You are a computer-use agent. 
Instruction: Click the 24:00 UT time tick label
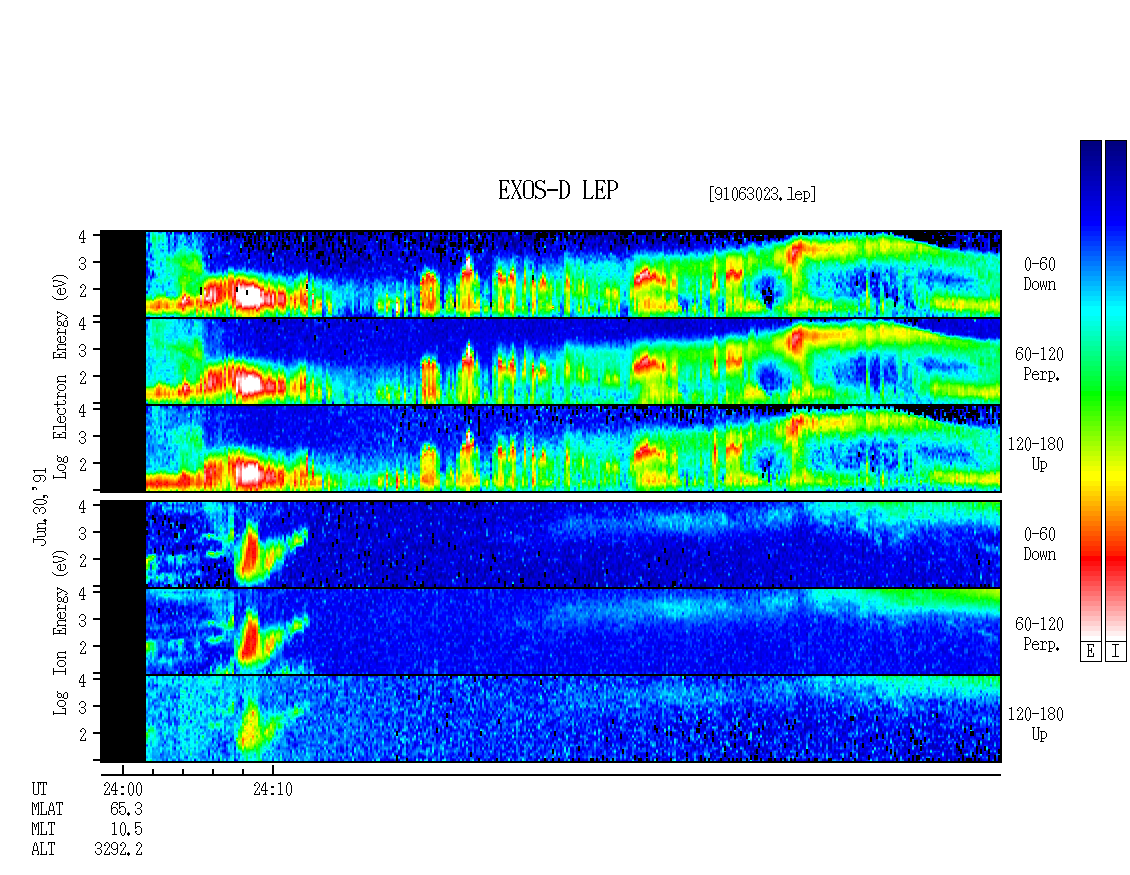point(123,789)
